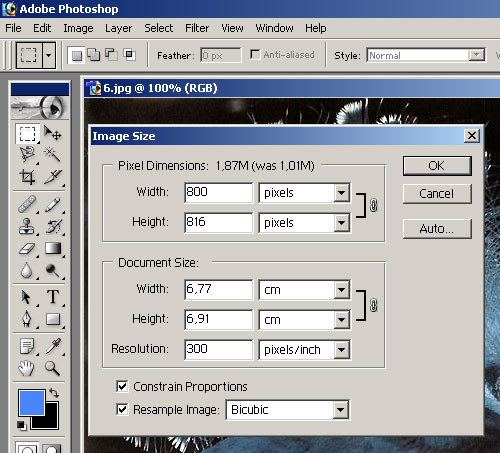Enable the Anti-aliased checkbox
Image resolution: width=500 pixels, height=453 pixels.
click(x=255, y=55)
